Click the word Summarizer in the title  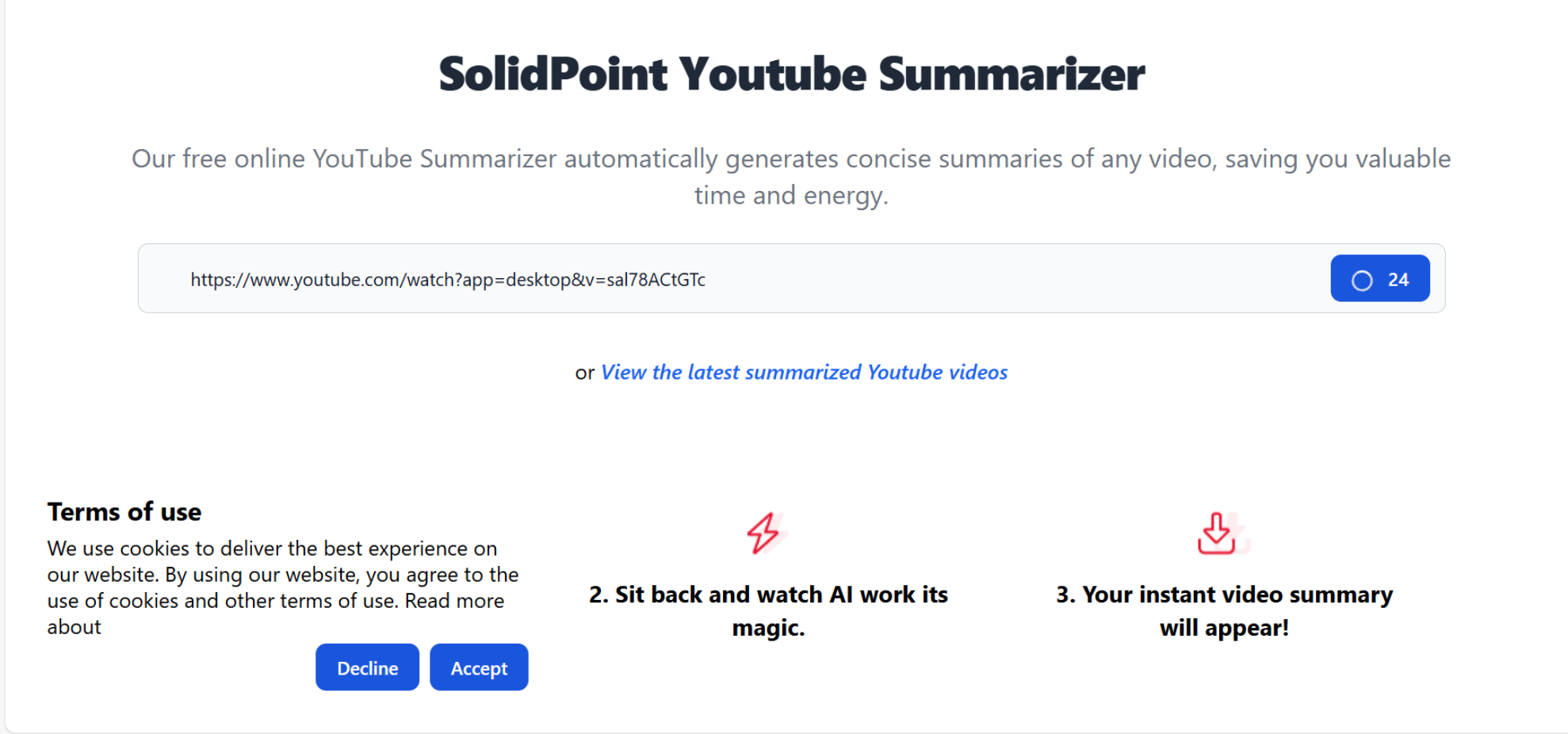point(1011,74)
